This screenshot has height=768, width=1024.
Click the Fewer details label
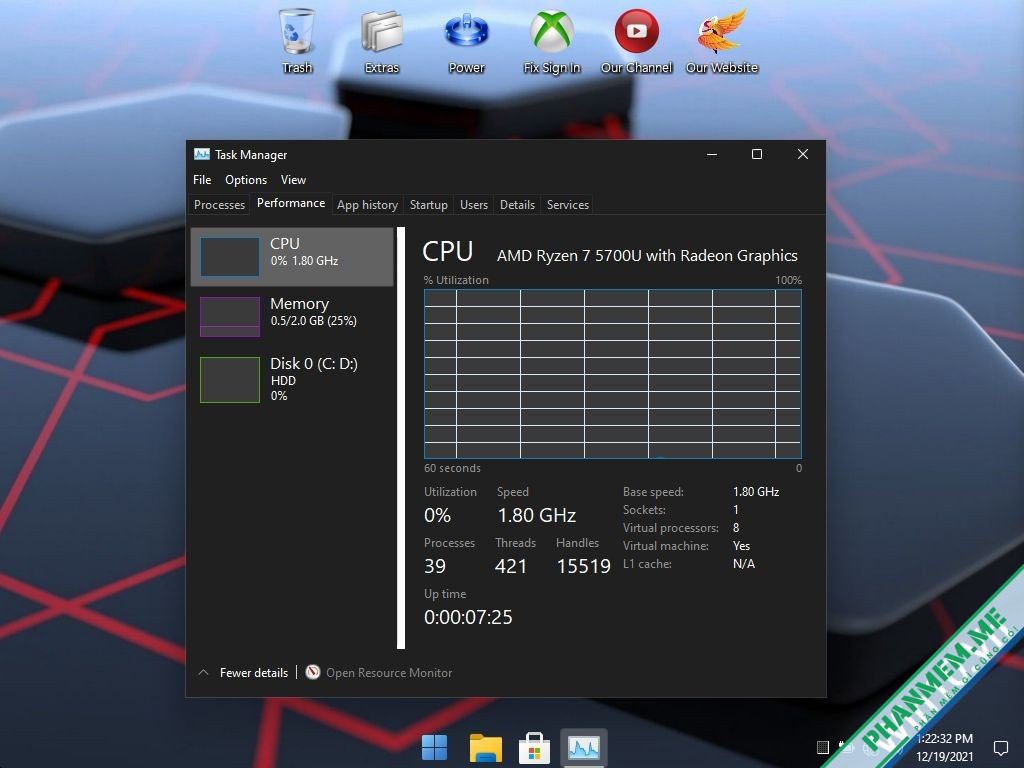point(253,673)
